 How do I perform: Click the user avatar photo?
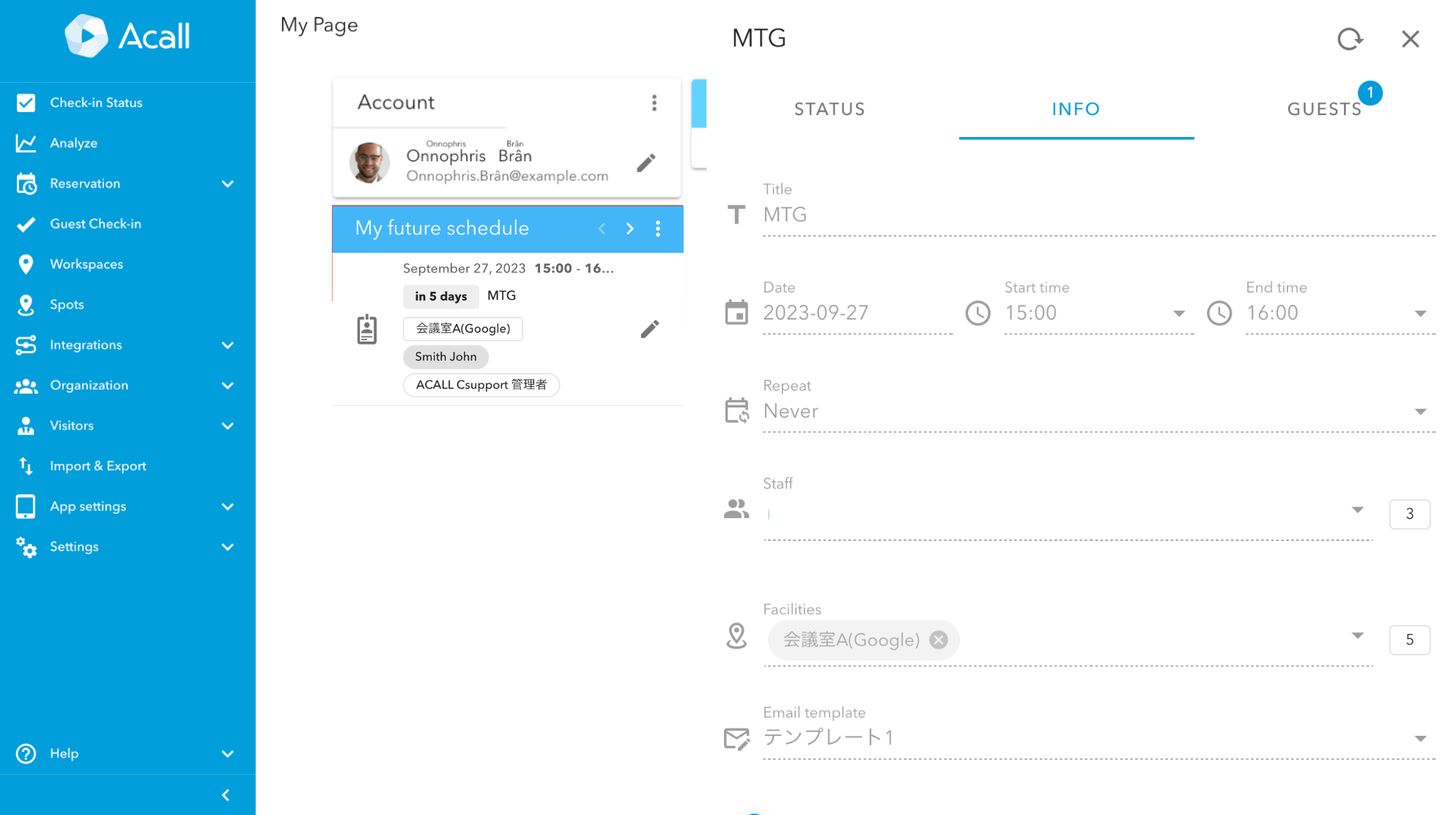click(369, 163)
